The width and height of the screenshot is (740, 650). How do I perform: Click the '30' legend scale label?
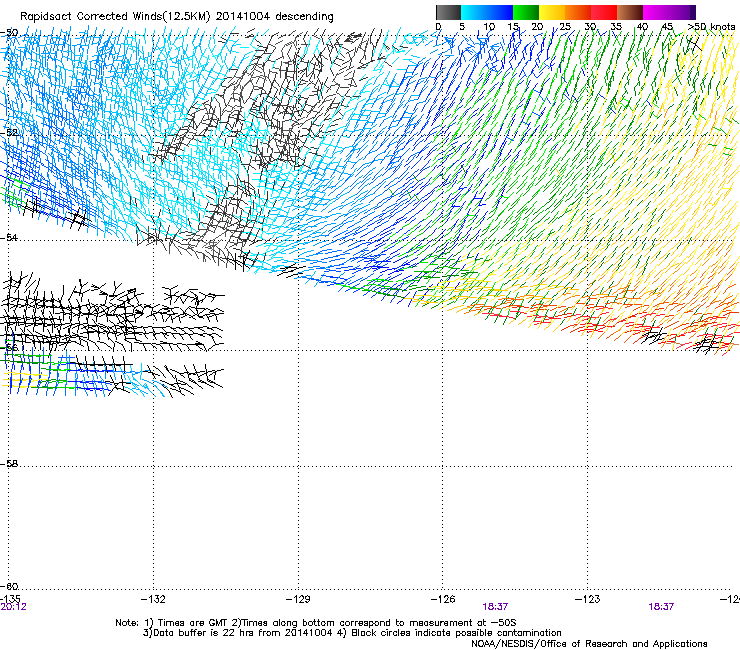[x=590, y=27]
